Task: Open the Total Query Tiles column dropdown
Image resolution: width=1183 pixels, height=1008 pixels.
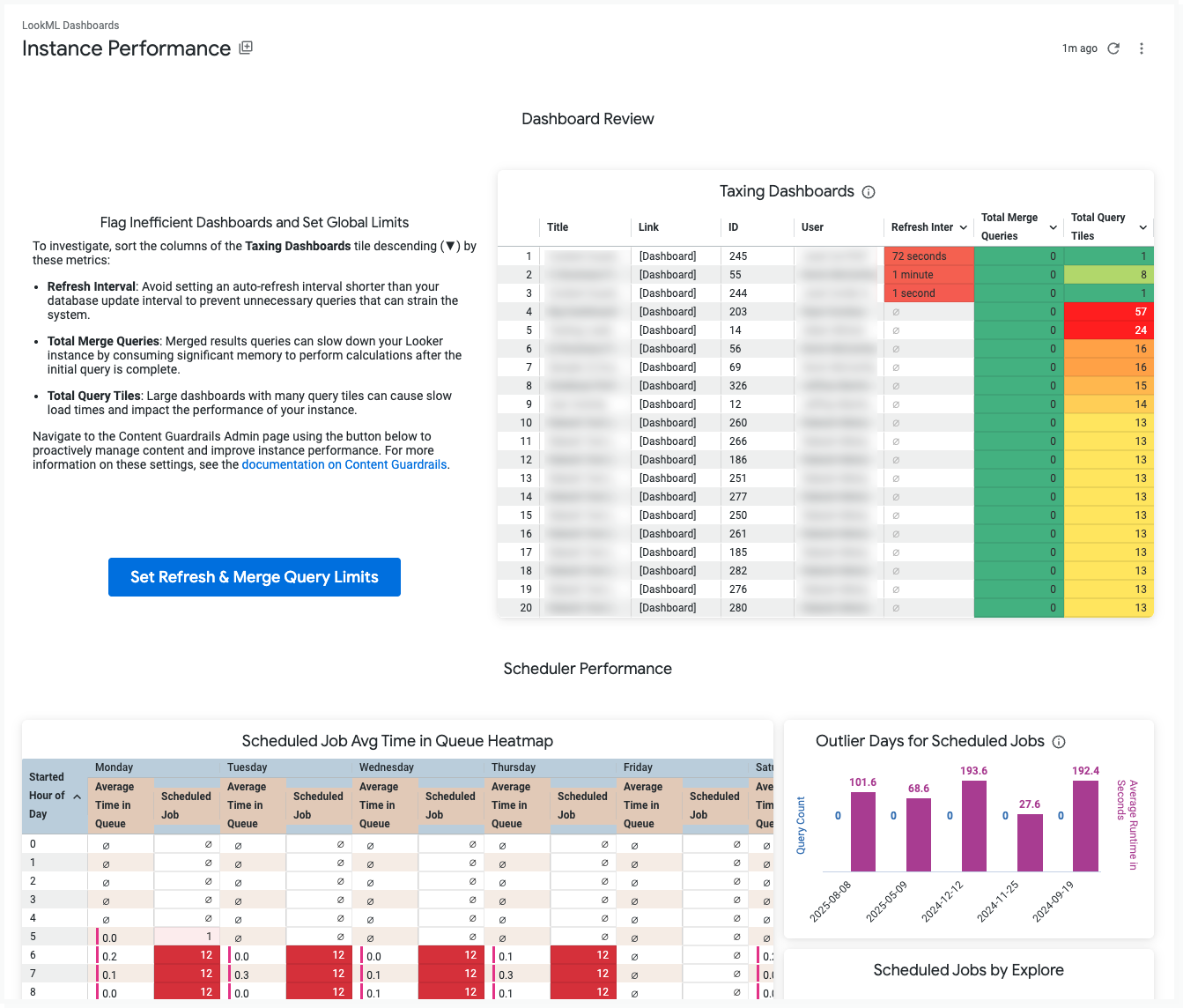Action: point(1142,227)
